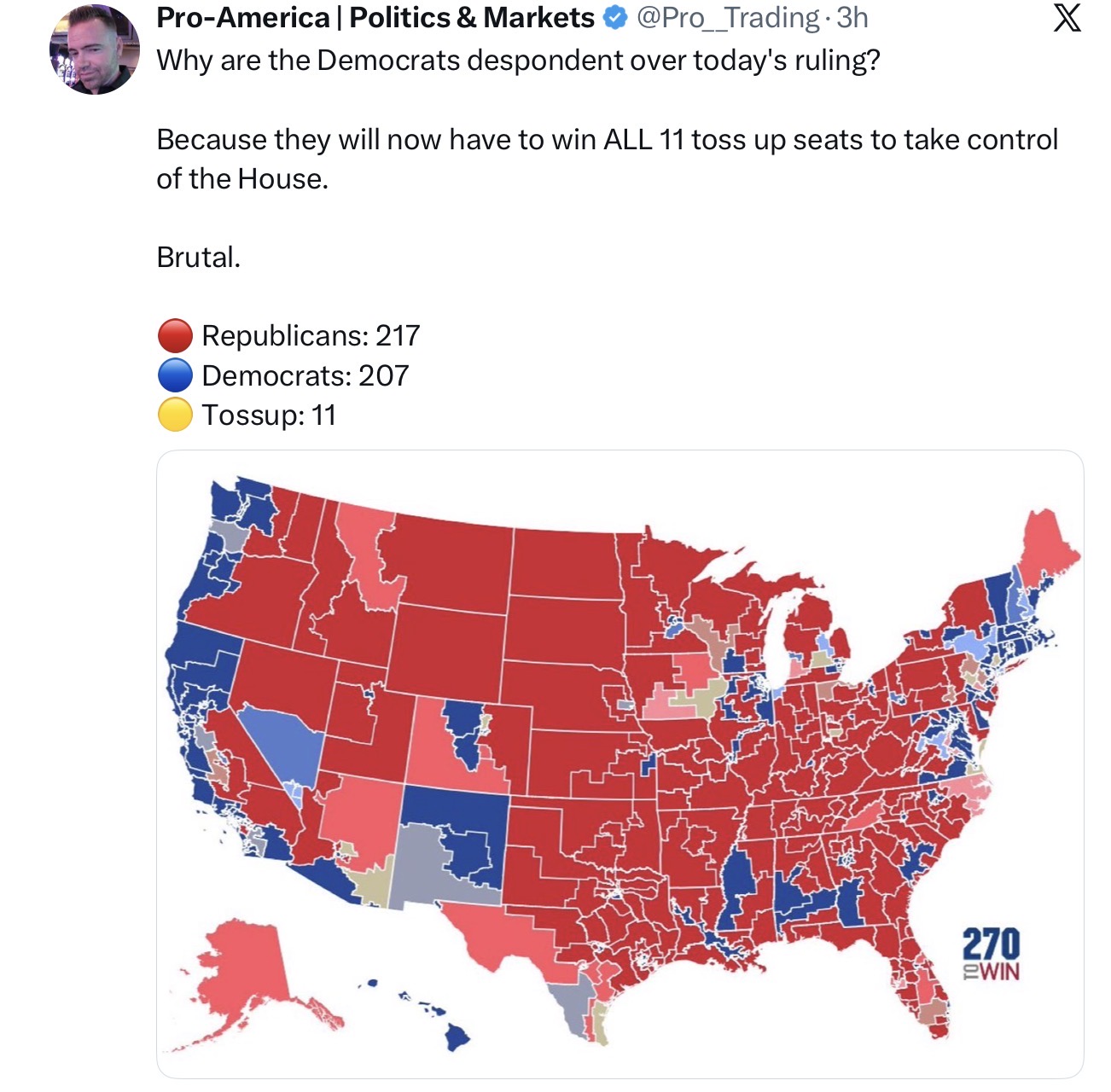Click the light-blue Nevada district
This screenshot has height=1092, width=1111.
click(x=282, y=742)
